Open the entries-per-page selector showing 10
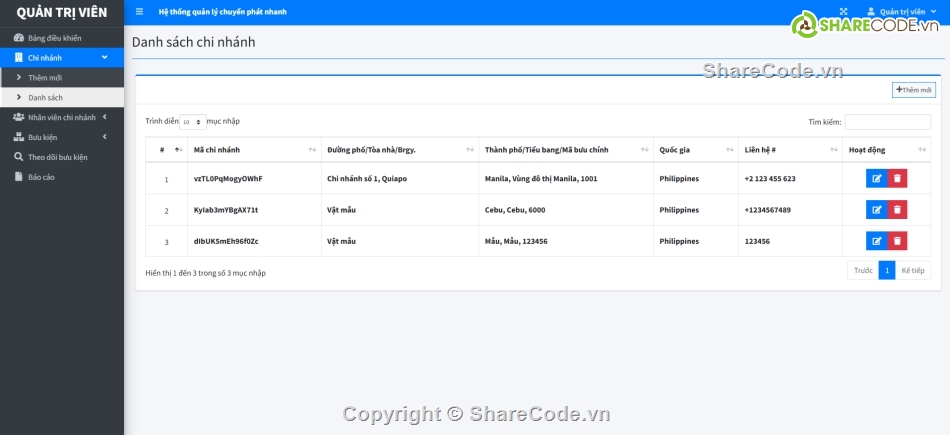This screenshot has width=950, height=435. point(192,122)
